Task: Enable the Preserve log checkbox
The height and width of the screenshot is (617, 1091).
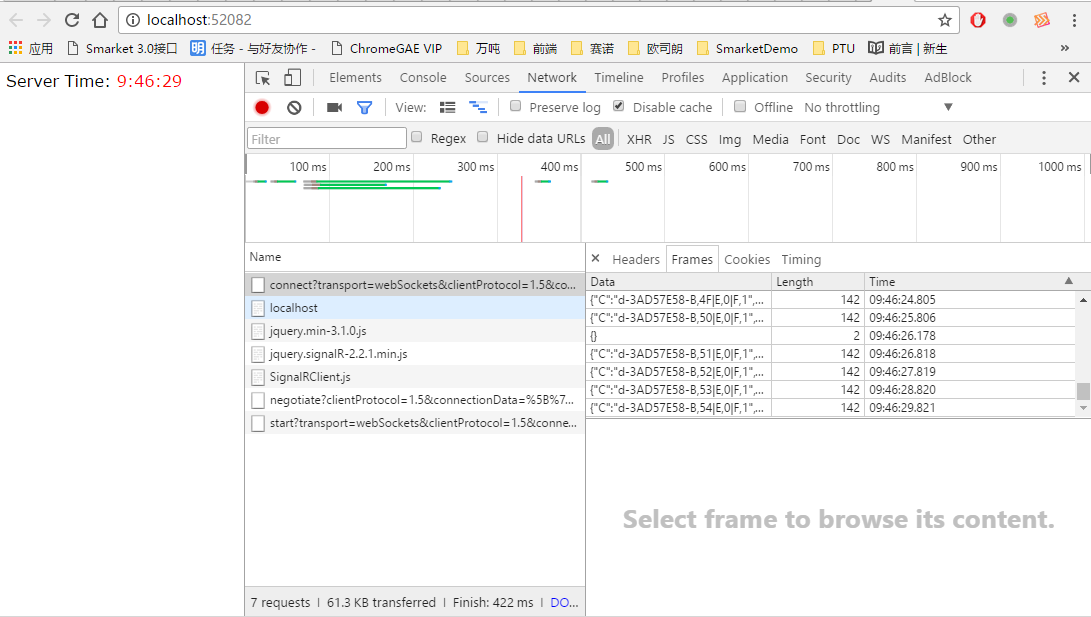Action: click(516, 106)
